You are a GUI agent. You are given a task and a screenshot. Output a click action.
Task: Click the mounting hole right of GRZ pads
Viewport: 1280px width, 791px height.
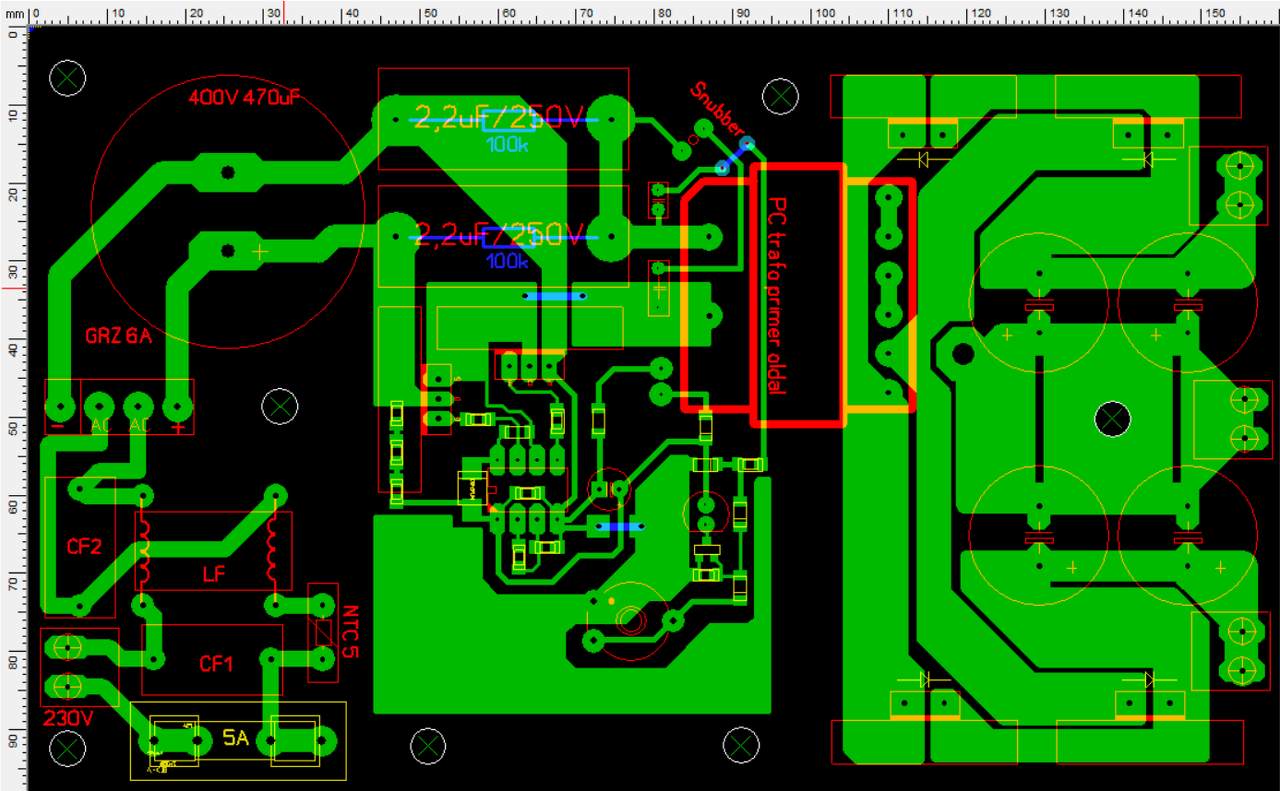click(280, 405)
